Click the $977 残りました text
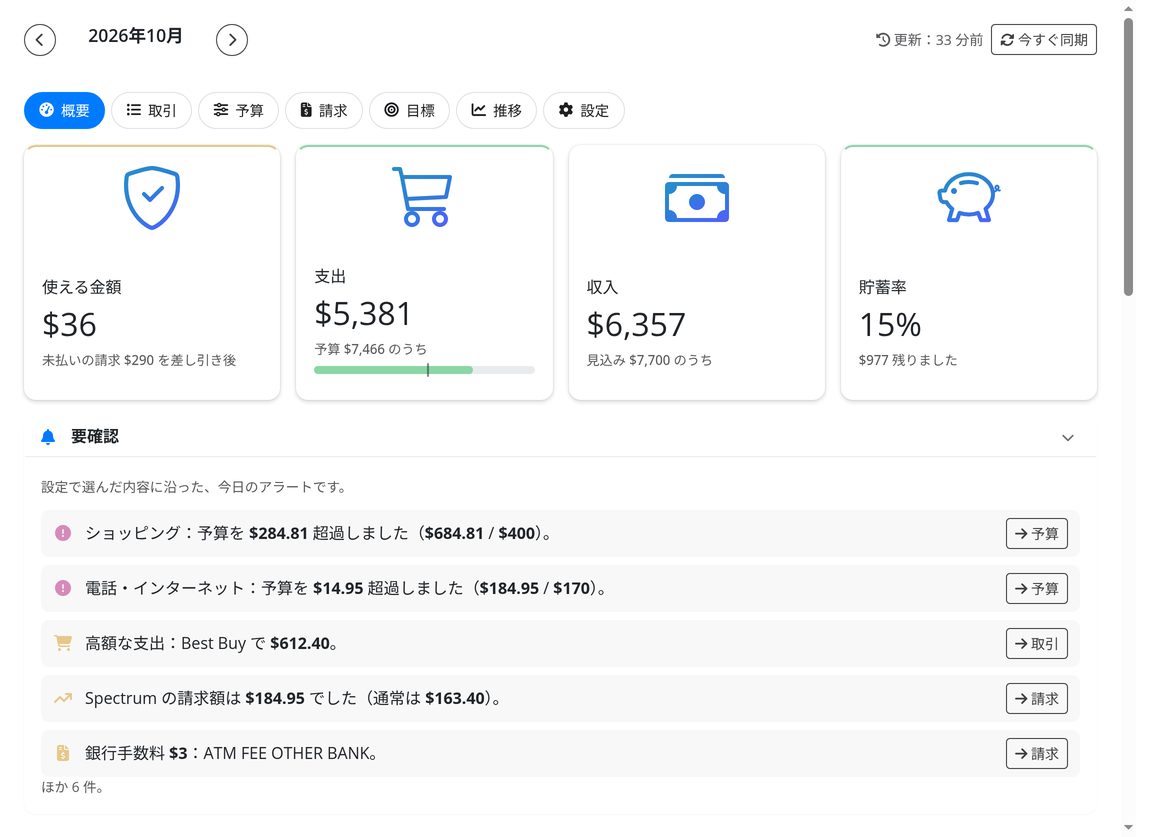Image resolution: width=1160 pixels, height=837 pixels. pos(908,360)
